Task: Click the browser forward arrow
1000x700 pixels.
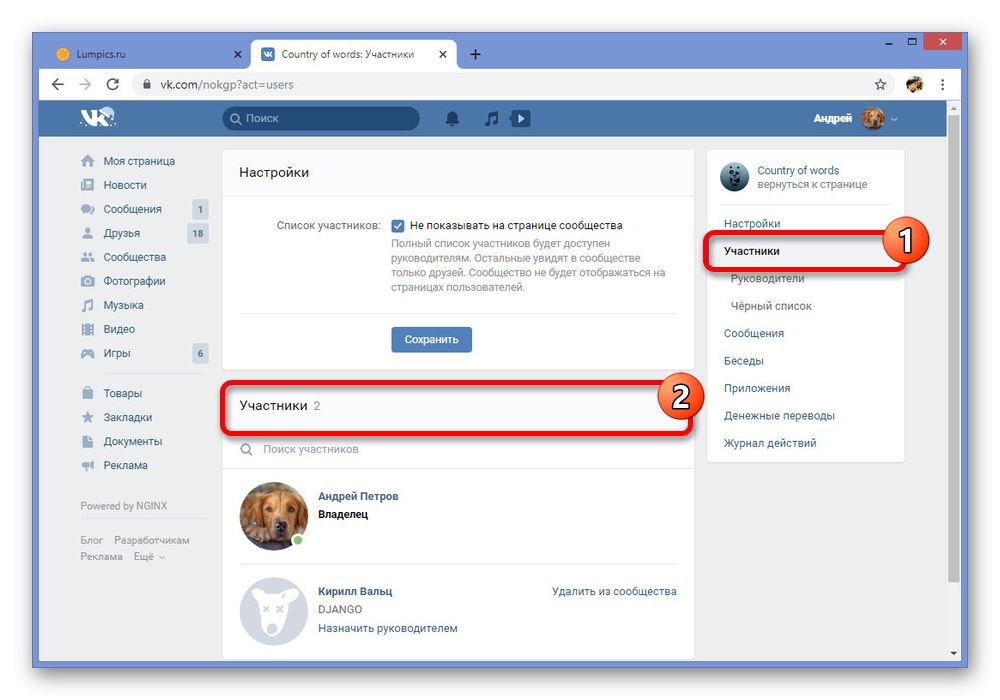Action: coord(85,84)
